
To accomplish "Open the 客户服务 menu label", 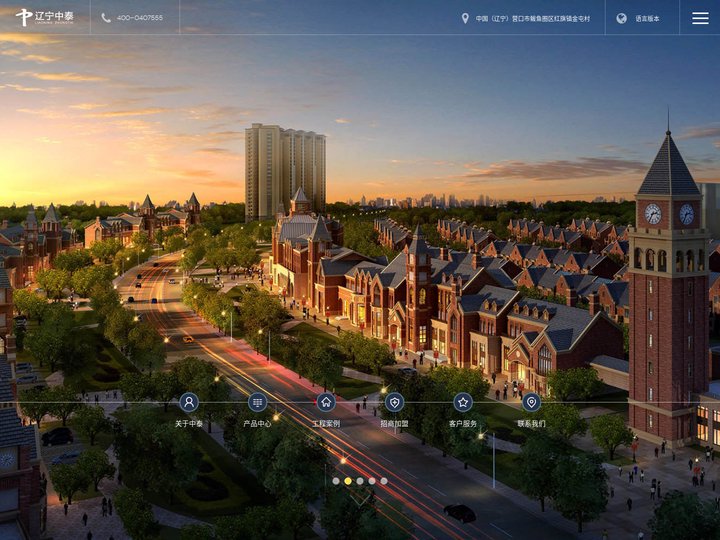I will [x=463, y=424].
